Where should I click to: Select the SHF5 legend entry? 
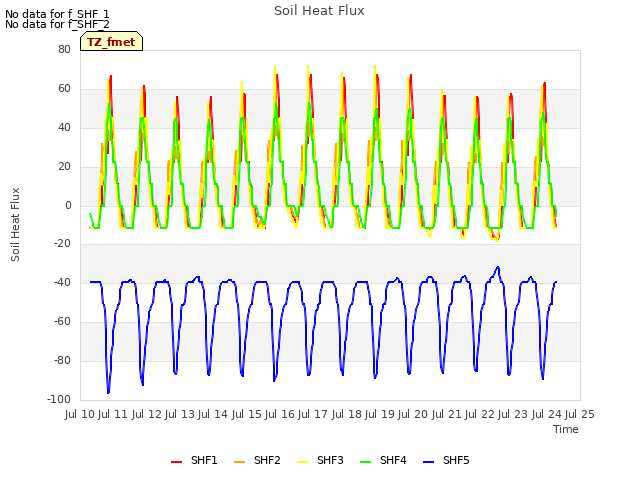pos(447,460)
